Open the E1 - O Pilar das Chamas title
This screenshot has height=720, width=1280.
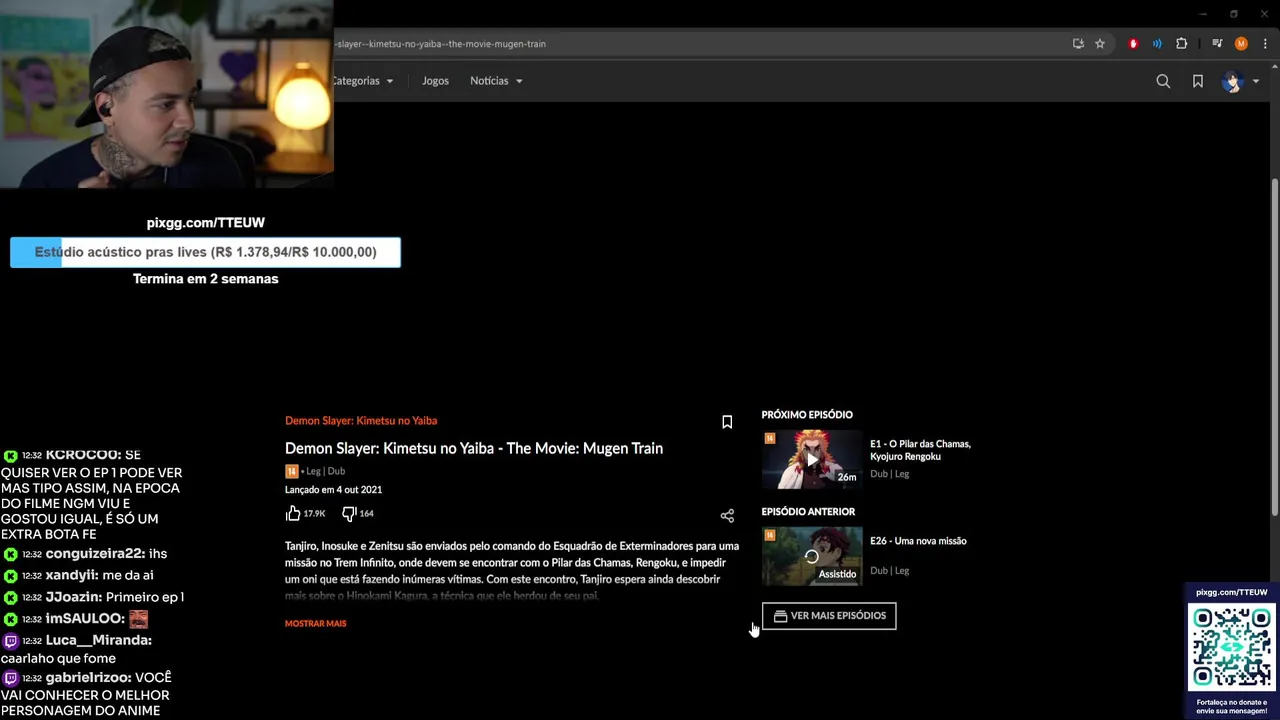coord(920,450)
